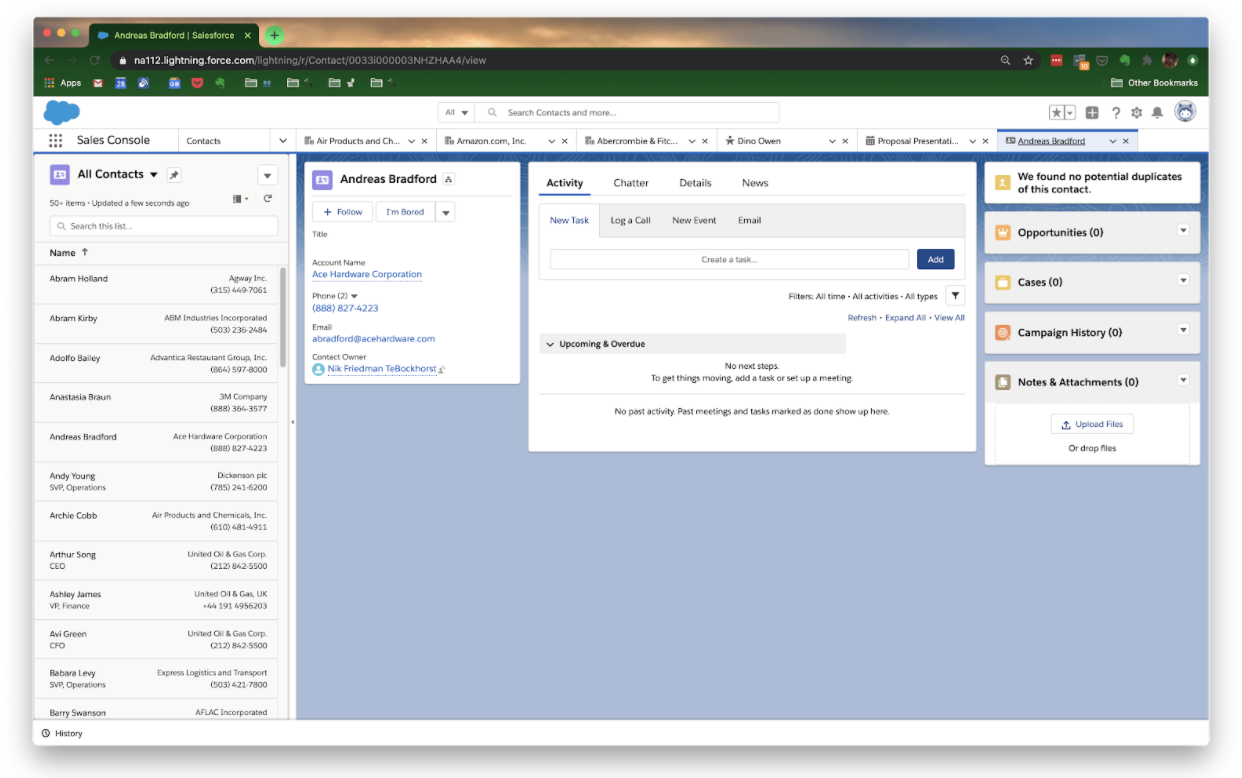
Task: Open Salesforce Help question mark
Action: [1116, 113]
